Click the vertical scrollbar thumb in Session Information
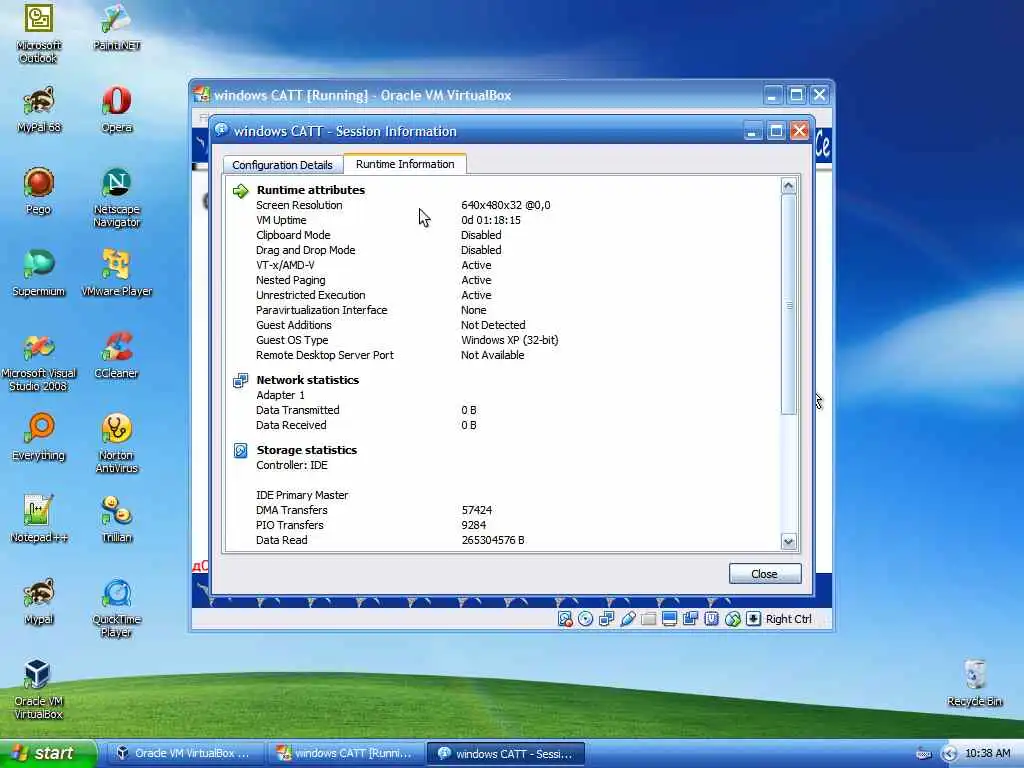 (788, 304)
